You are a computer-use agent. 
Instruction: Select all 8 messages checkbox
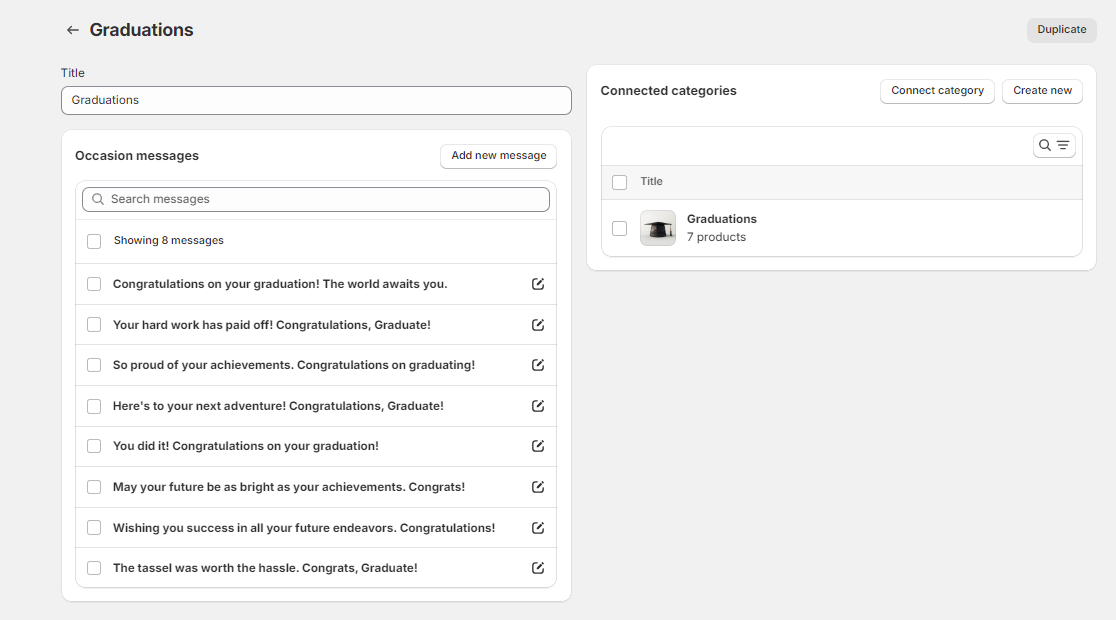[x=94, y=241]
